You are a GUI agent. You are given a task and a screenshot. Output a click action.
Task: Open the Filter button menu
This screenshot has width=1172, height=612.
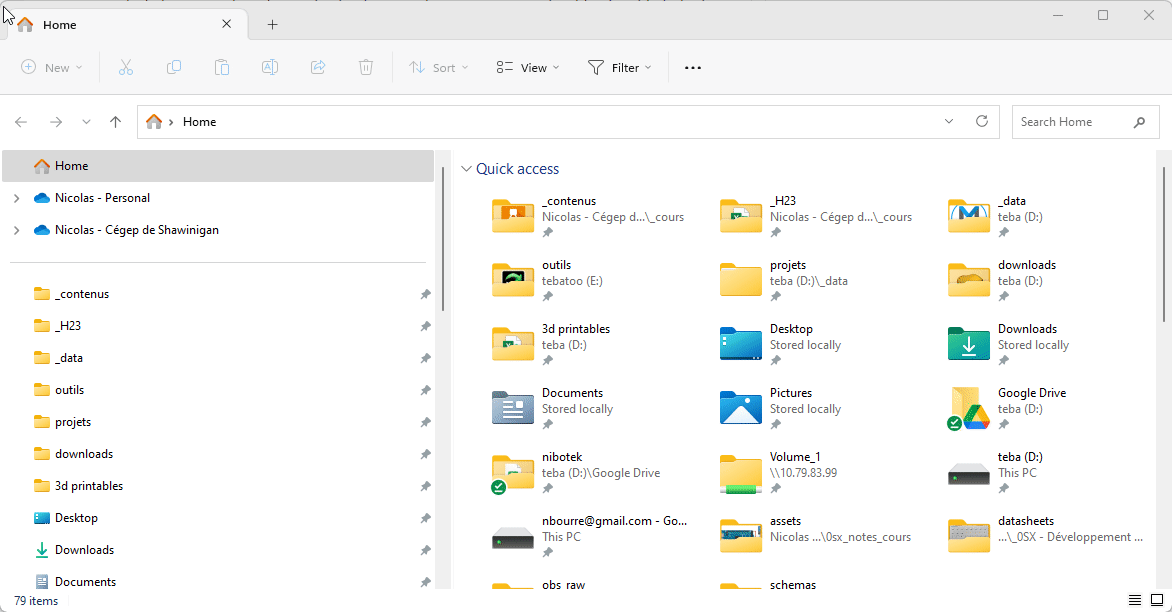[619, 67]
